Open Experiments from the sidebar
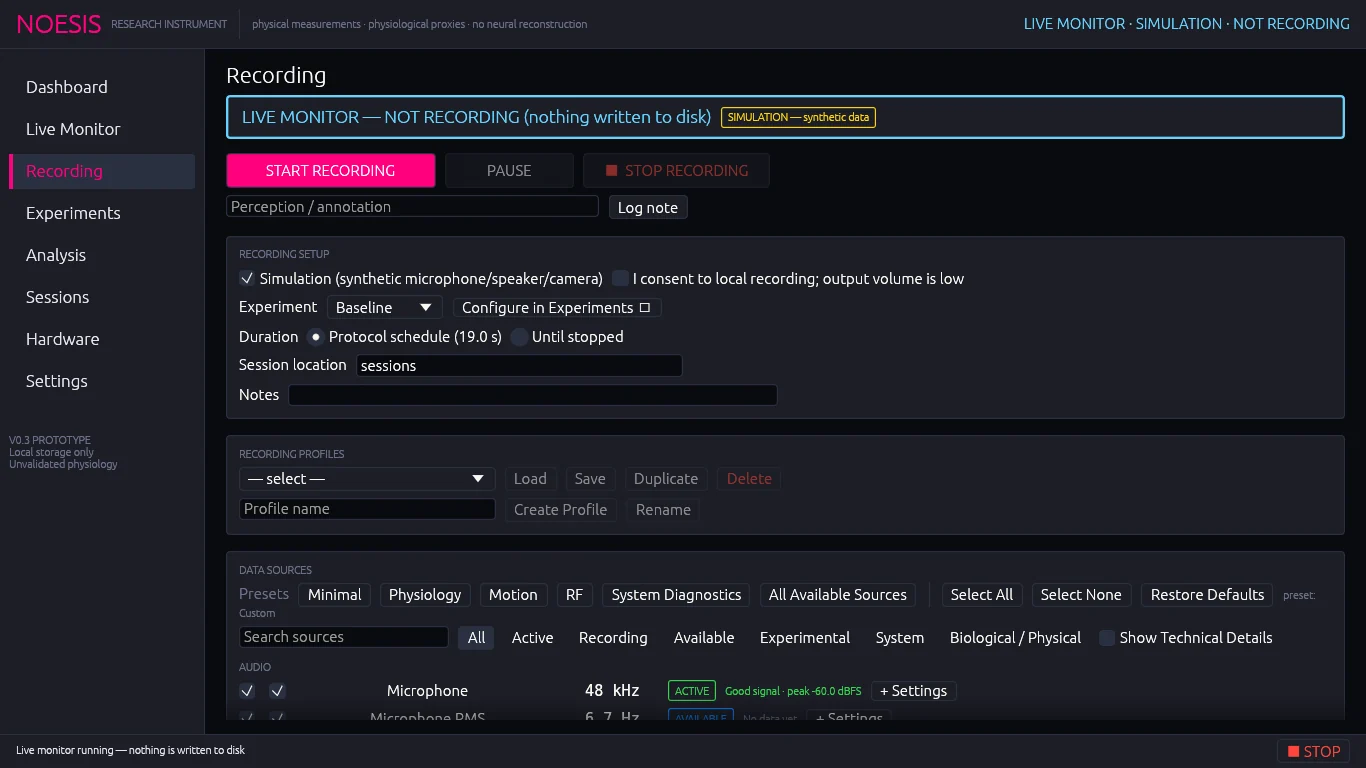This screenshot has width=1366, height=768. pyautogui.click(x=101, y=213)
